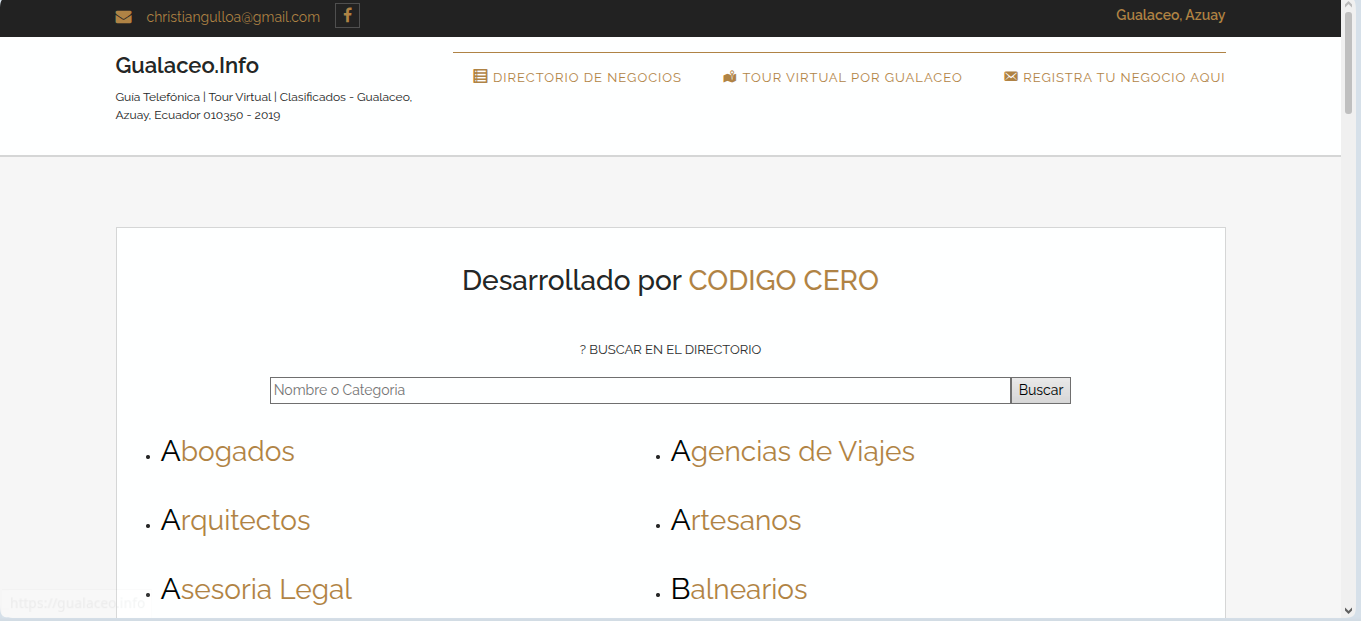
Task: Click the envelope email icon in top bar
Action: (124, 17)
